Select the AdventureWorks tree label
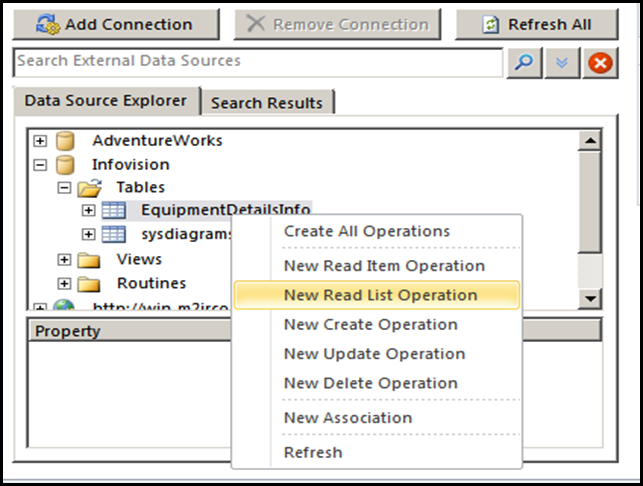The width and height of the screenshot is (643, 486). click(157, 141)
